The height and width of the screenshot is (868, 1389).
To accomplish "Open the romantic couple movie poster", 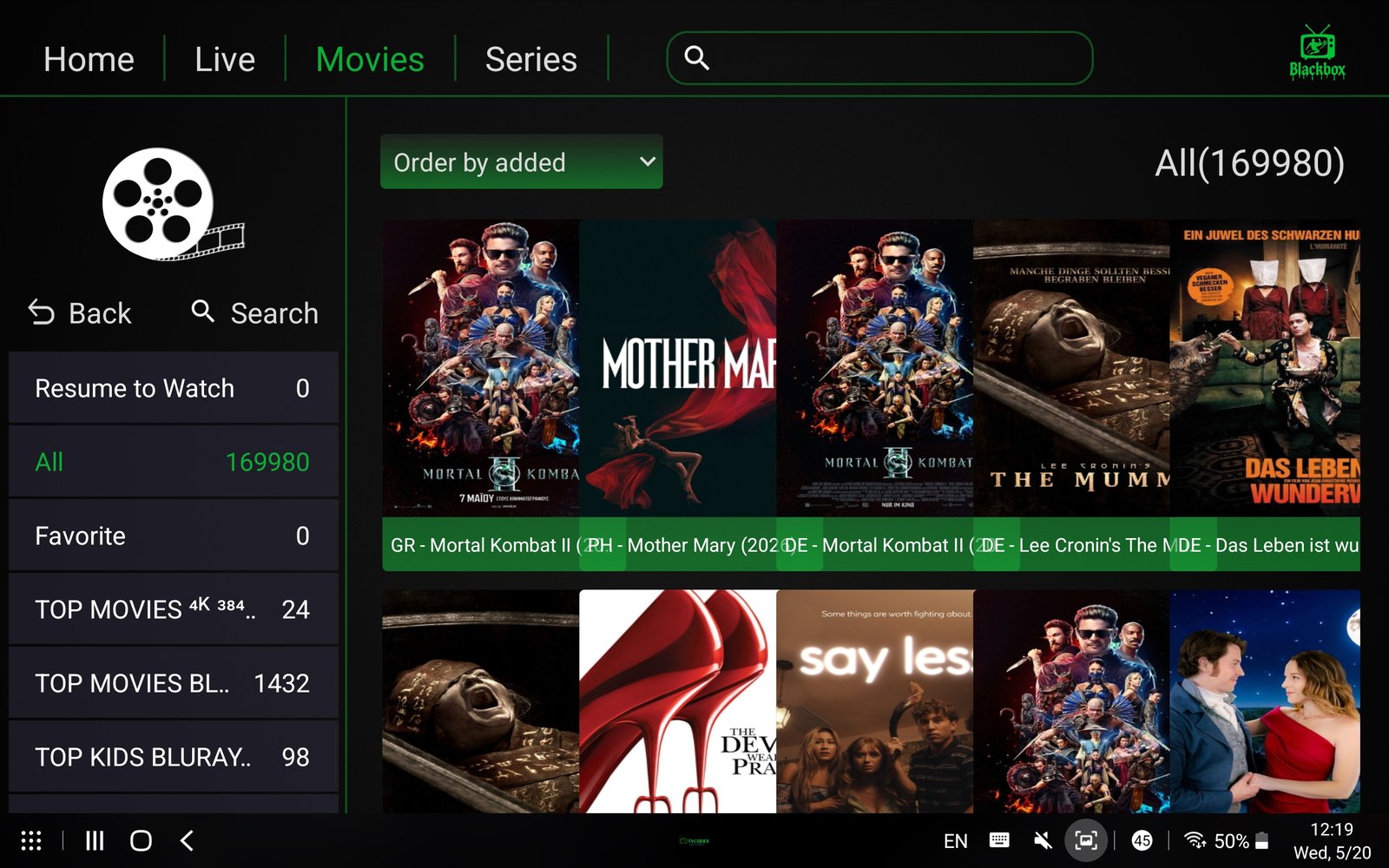I will click(x=1266, y=701).
